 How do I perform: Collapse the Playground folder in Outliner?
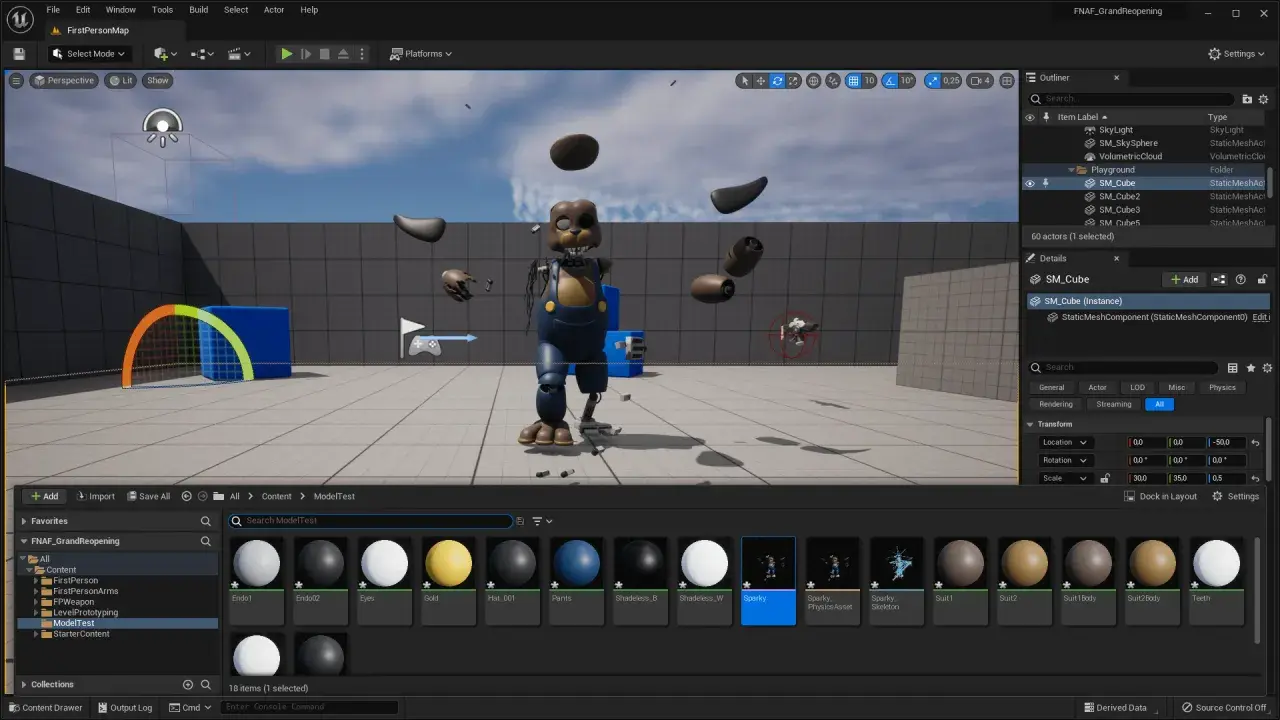1072,170
